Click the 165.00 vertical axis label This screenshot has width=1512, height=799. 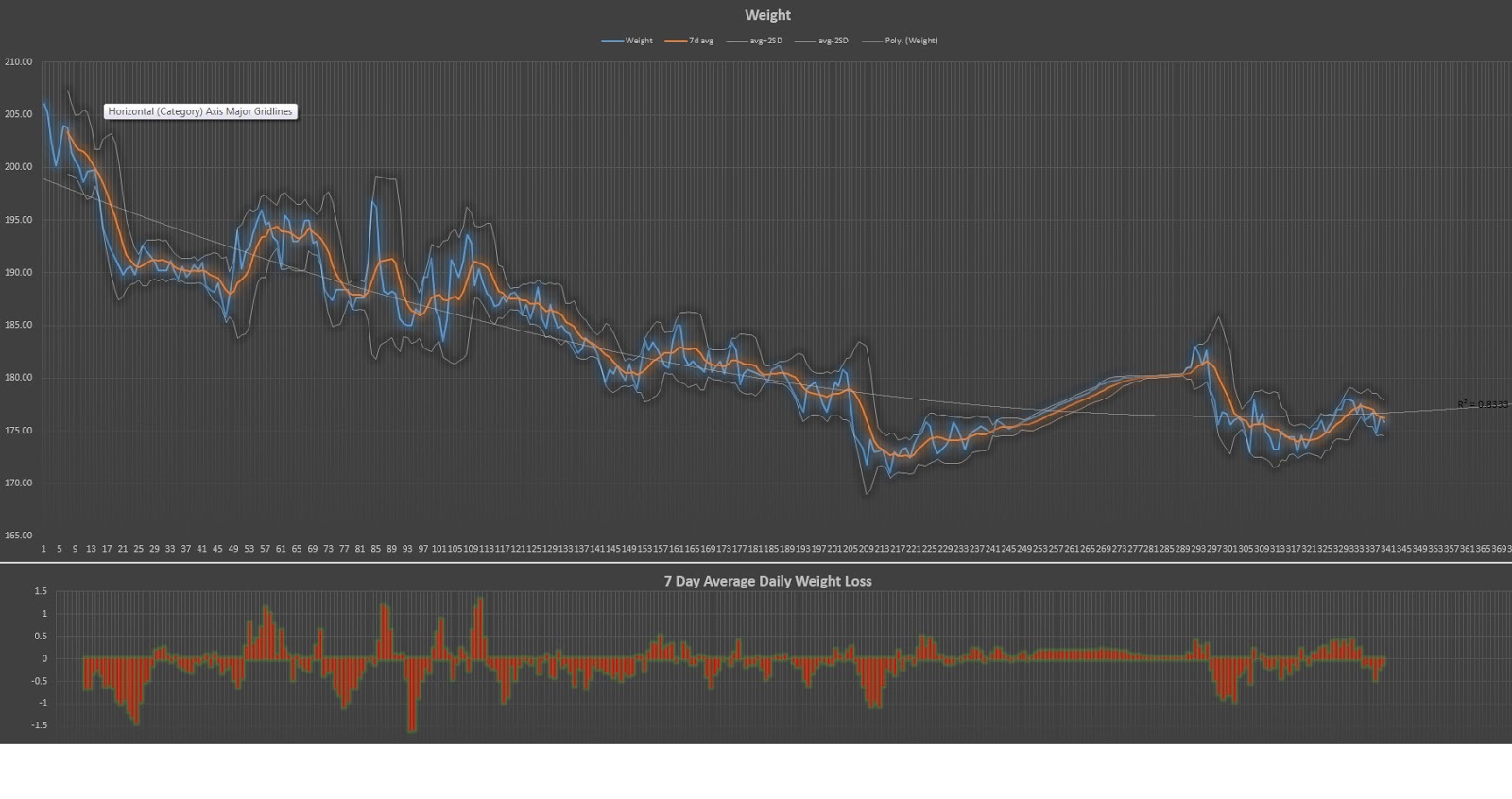pos(19,535)
